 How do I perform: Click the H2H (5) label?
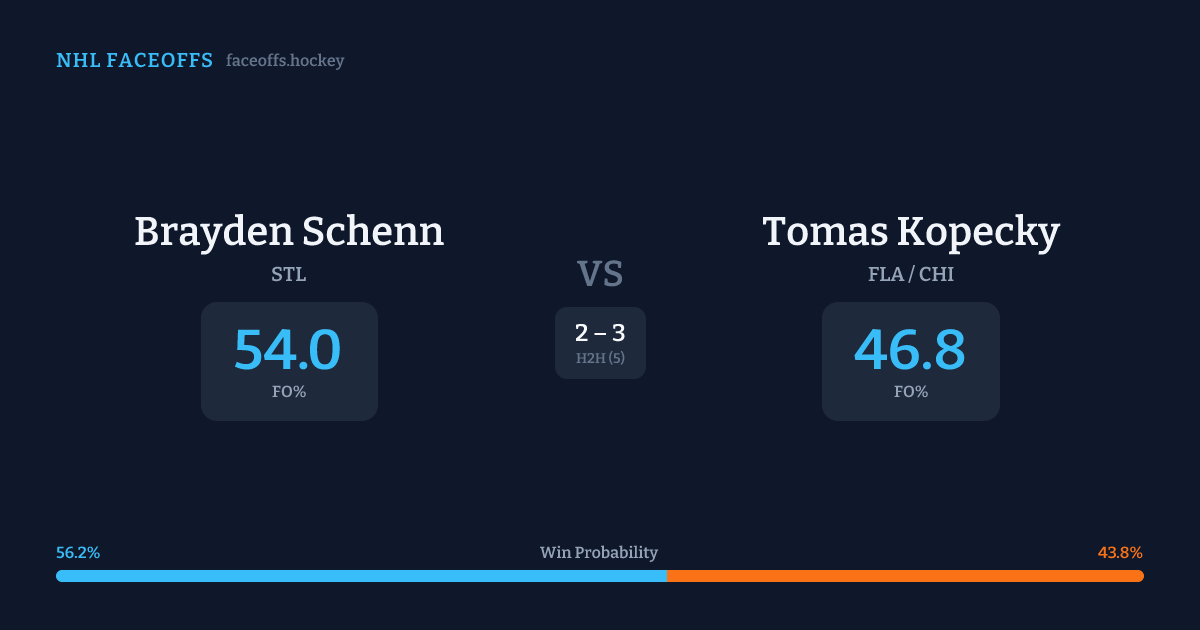(600, 358)
